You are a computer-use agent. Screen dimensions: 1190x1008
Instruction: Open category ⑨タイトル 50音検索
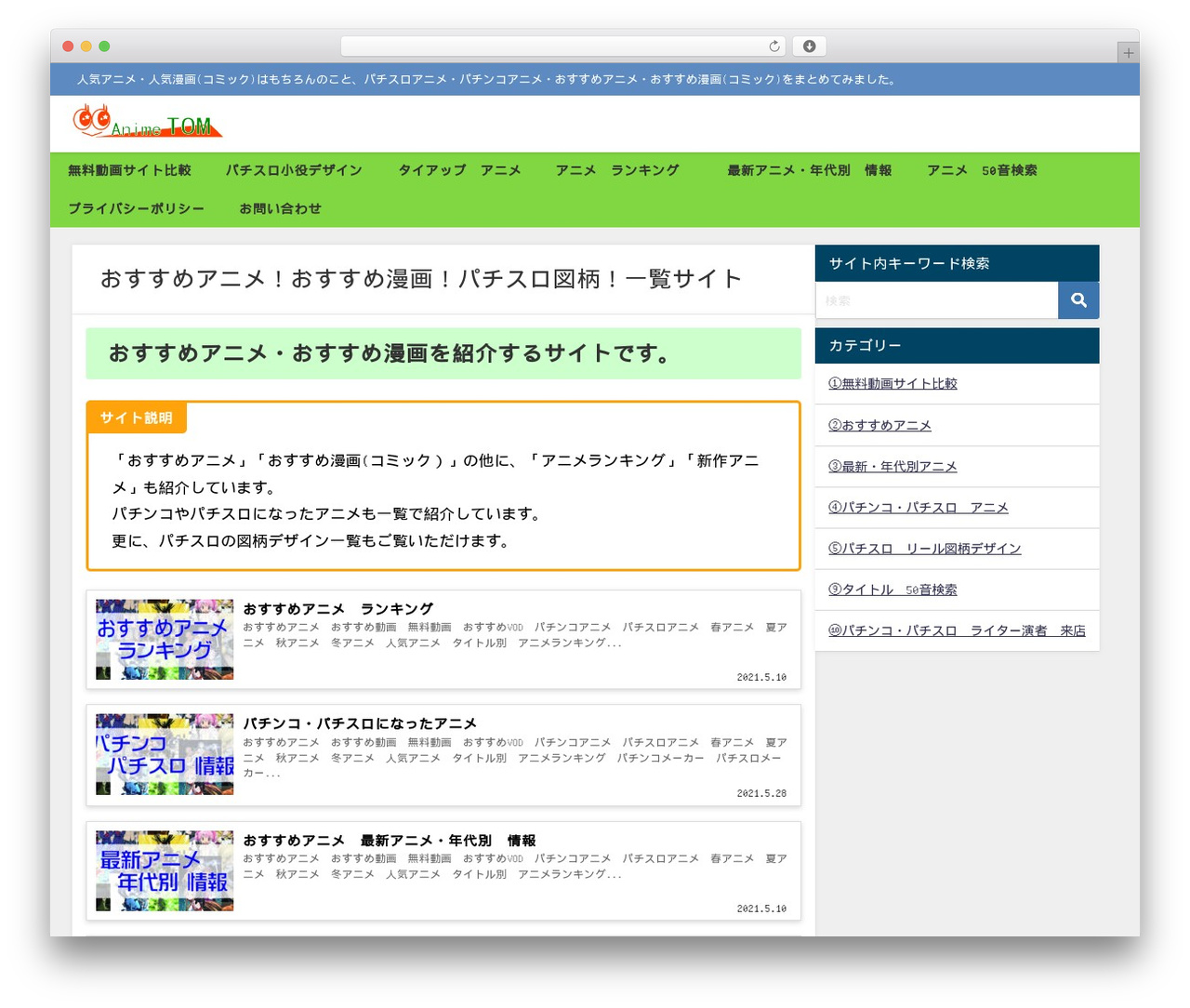(x=892, y=590)
